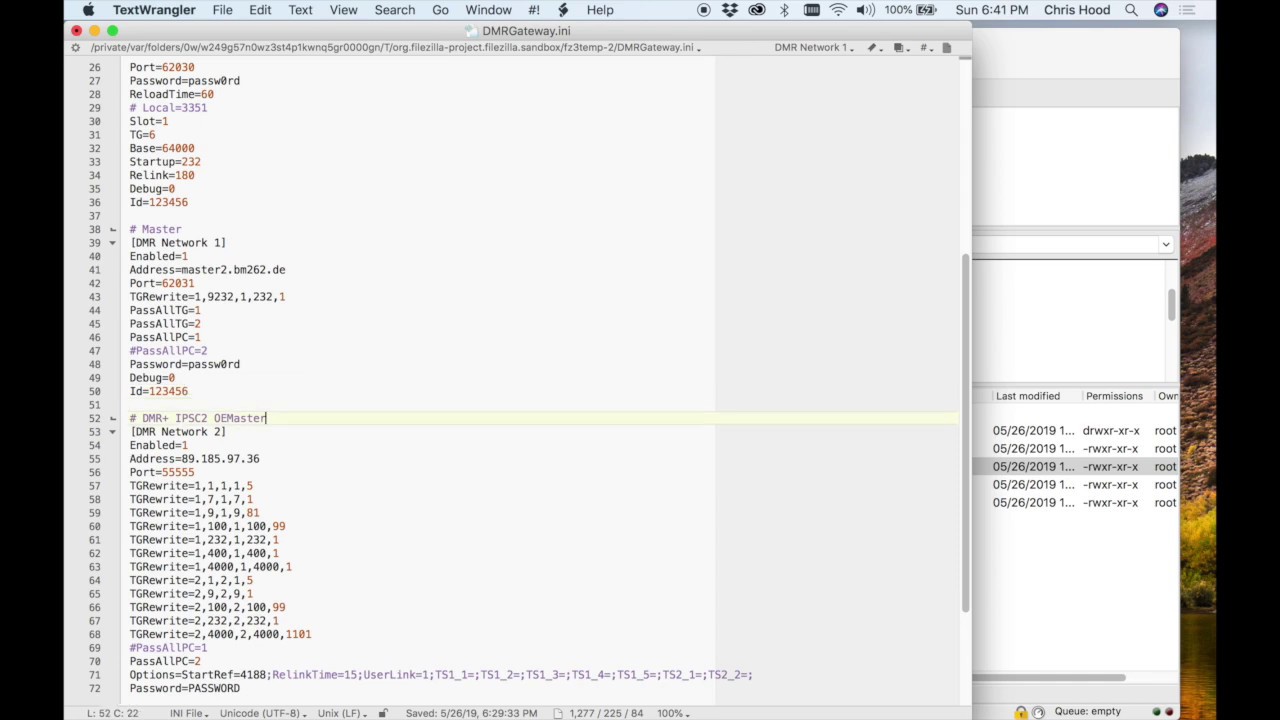Open the Window menu
Viewport: 1280px width, 720px height.
488,10
